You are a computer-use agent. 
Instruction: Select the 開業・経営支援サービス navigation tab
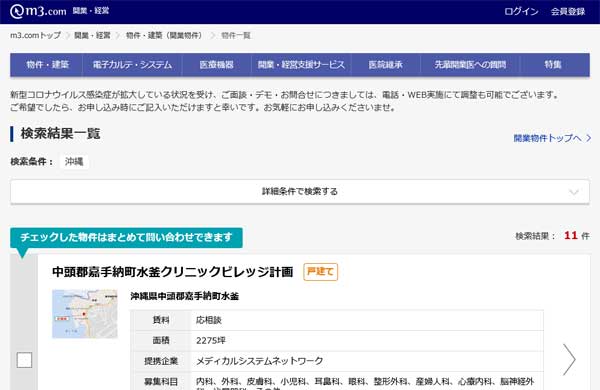point(301,65)
